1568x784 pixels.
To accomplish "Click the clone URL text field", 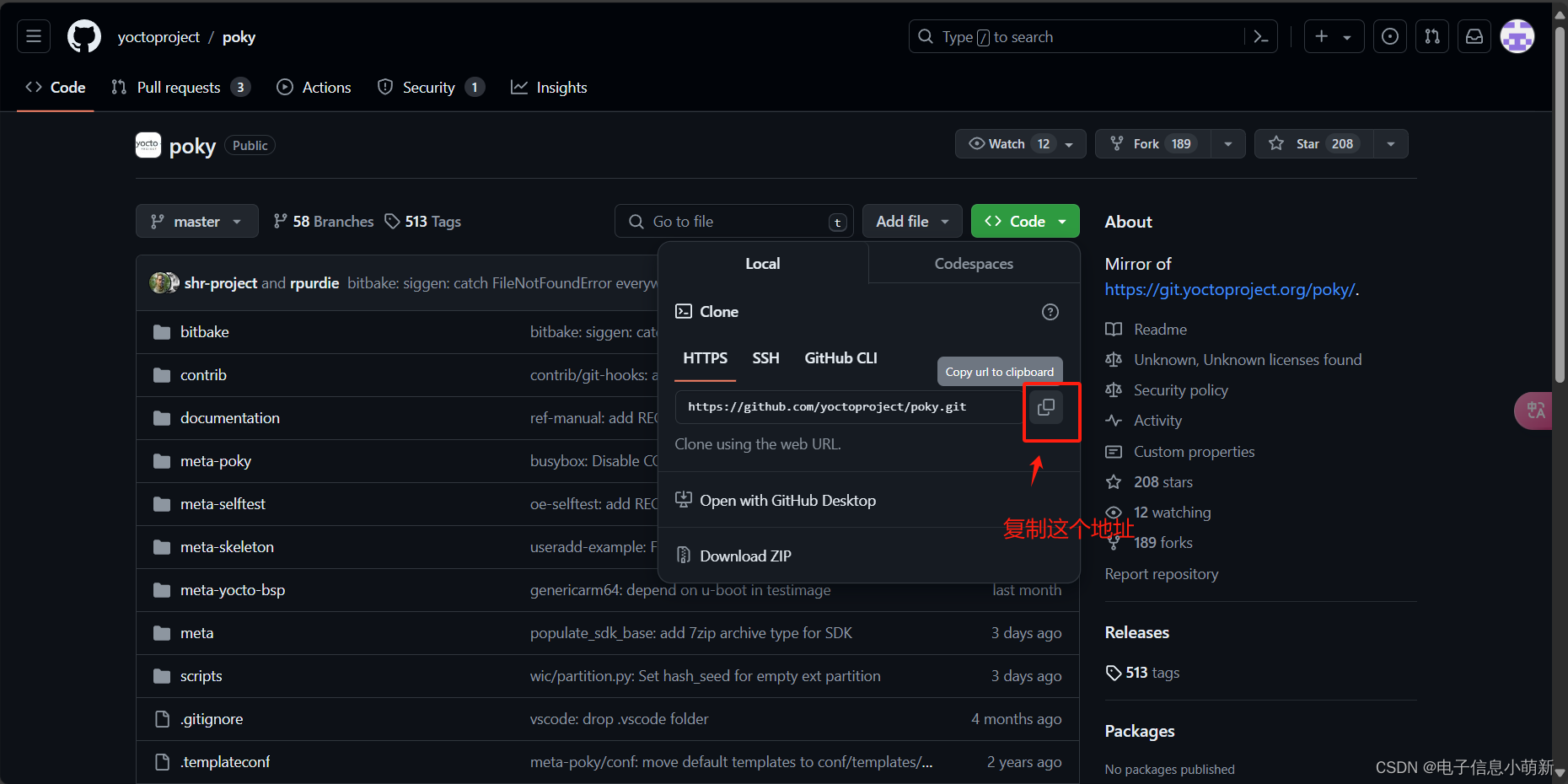I will pos(850,407).
